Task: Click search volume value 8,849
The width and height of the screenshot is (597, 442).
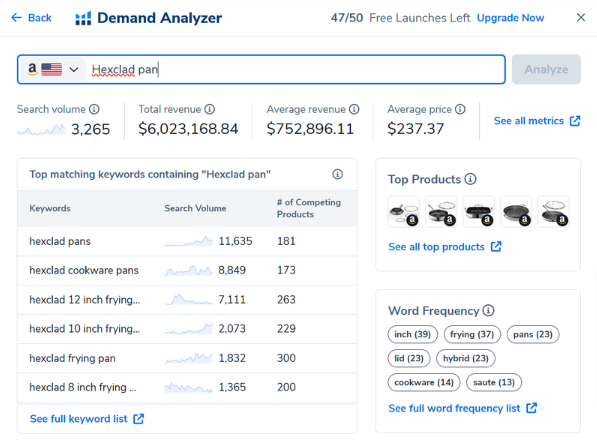Action: tap(232, 270)
